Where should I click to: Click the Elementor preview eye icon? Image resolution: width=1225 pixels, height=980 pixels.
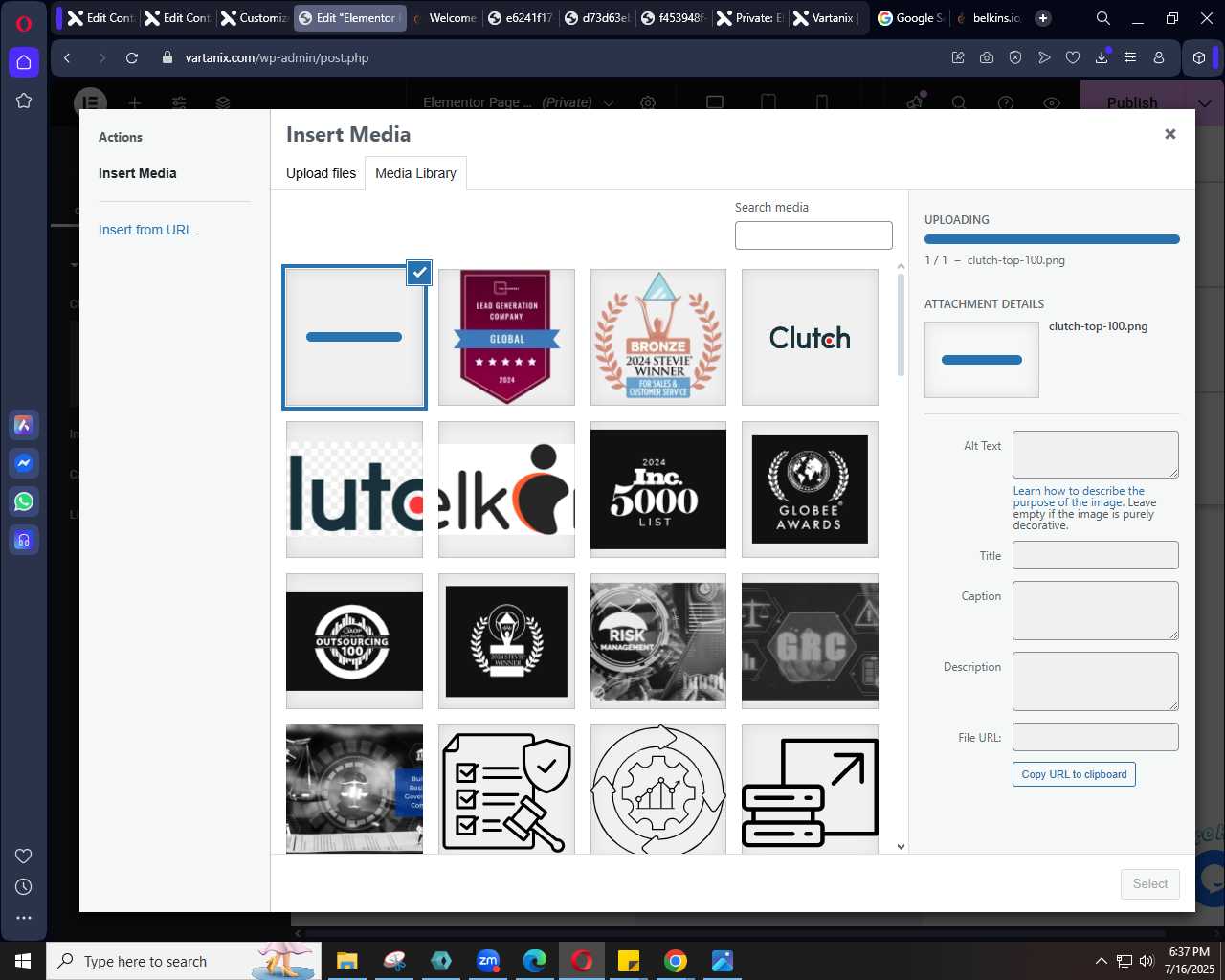(x=1052, y=102)
